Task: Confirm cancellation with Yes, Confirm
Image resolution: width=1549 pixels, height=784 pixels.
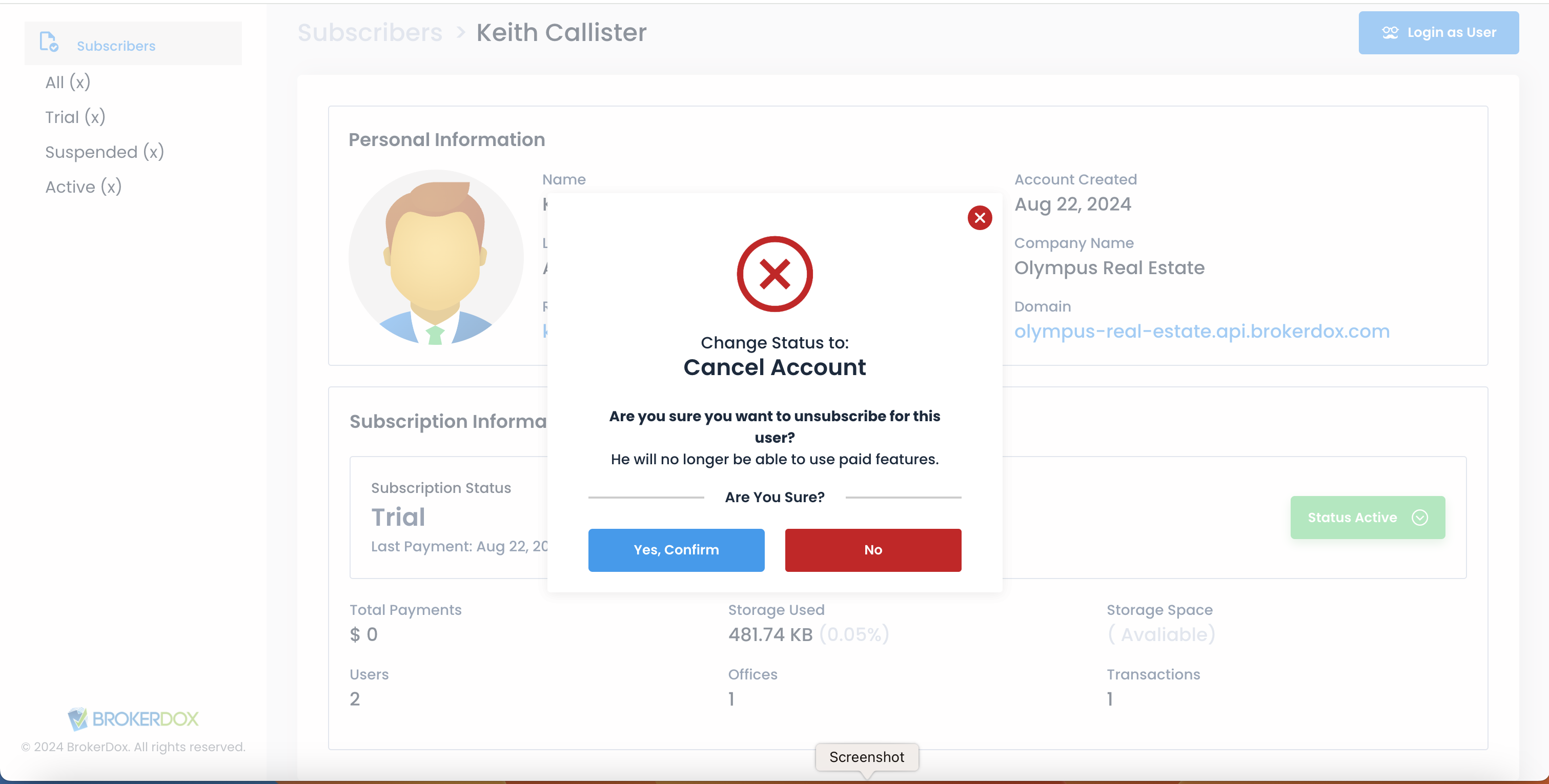Action: tap(676, 549)
